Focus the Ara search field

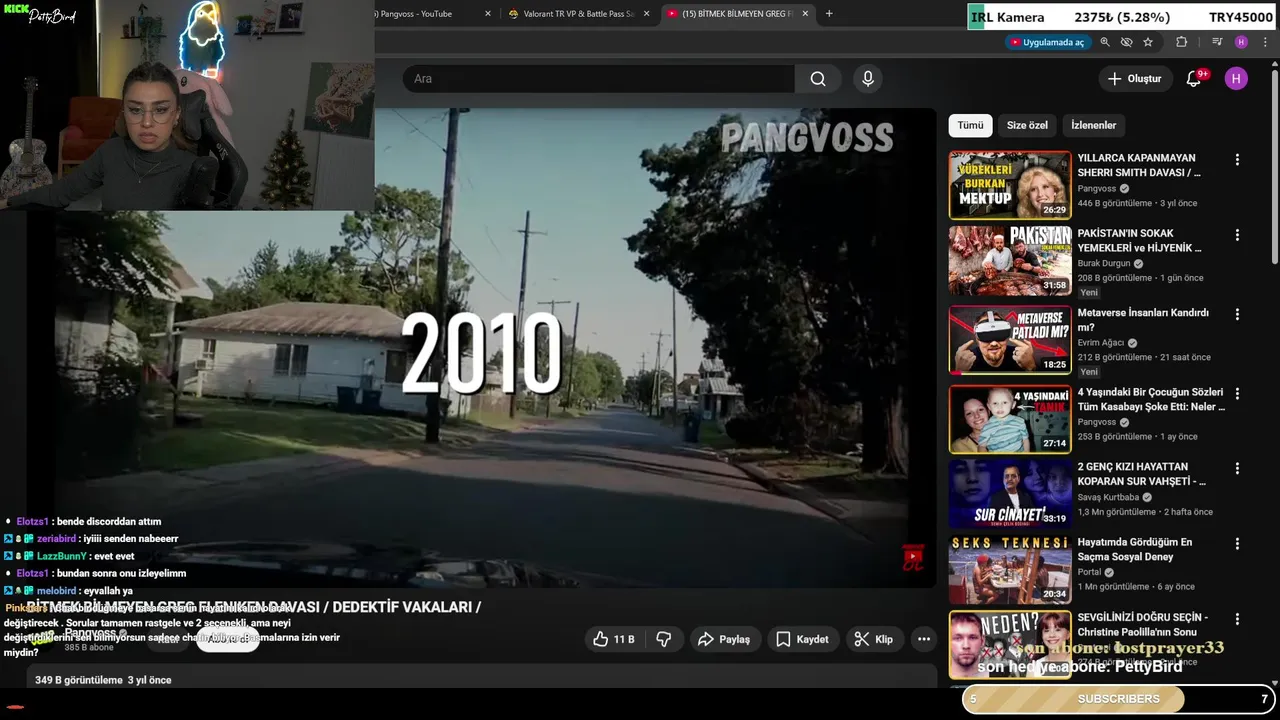click(599, 79)
